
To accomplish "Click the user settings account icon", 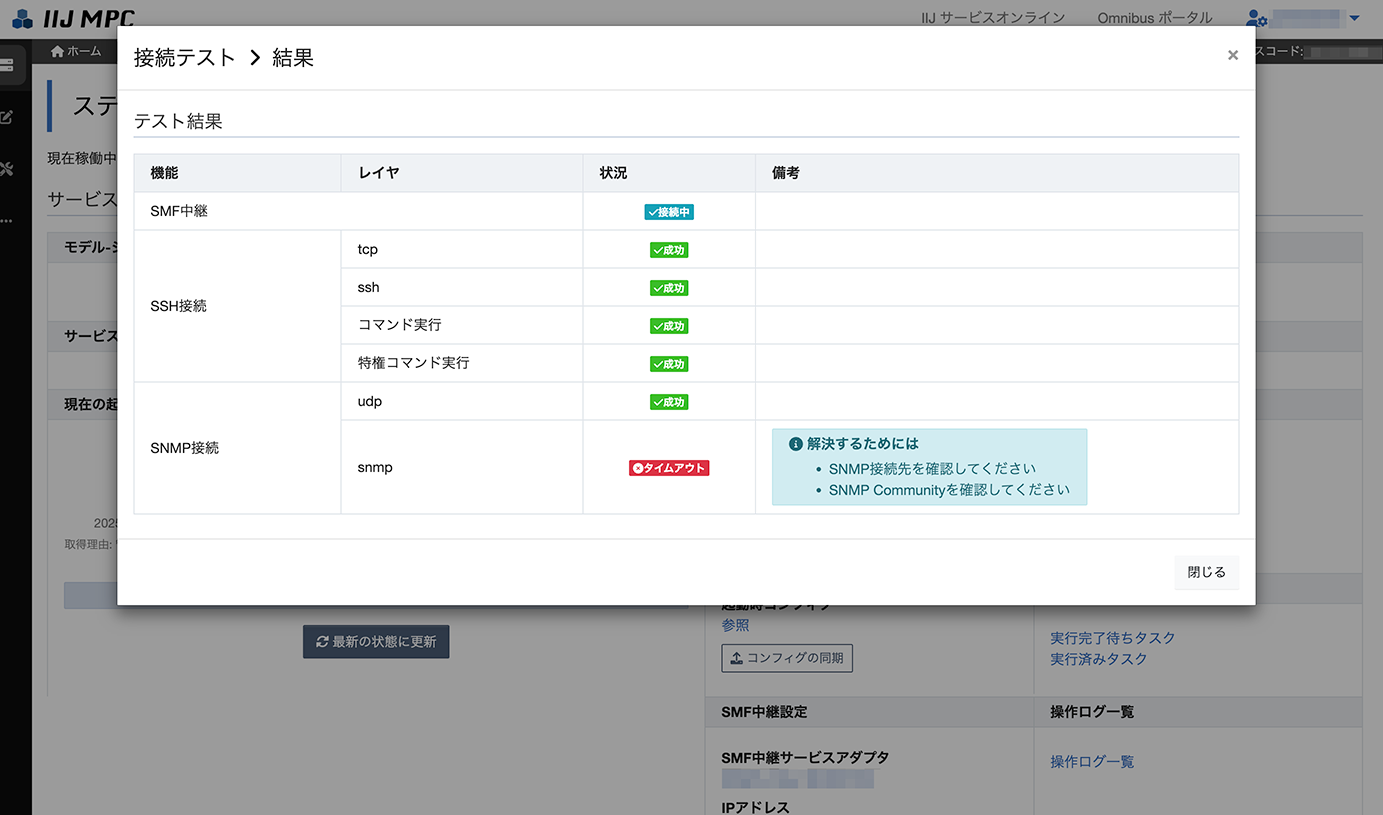I will pyautogui.click(x=1256, y=18).
